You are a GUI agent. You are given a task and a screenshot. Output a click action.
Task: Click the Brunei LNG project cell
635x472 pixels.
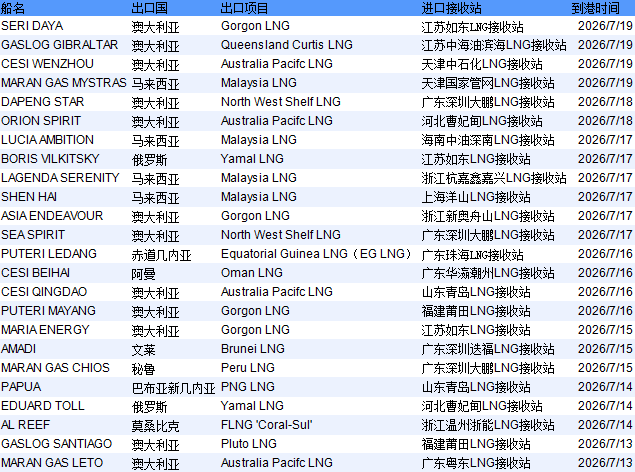253,349
